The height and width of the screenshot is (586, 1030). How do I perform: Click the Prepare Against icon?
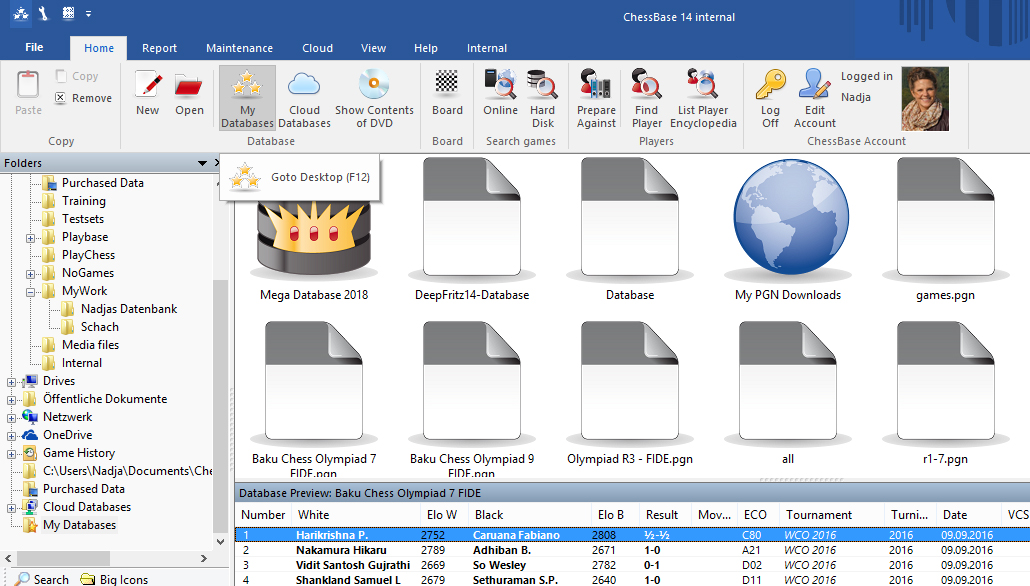(596, 98)
